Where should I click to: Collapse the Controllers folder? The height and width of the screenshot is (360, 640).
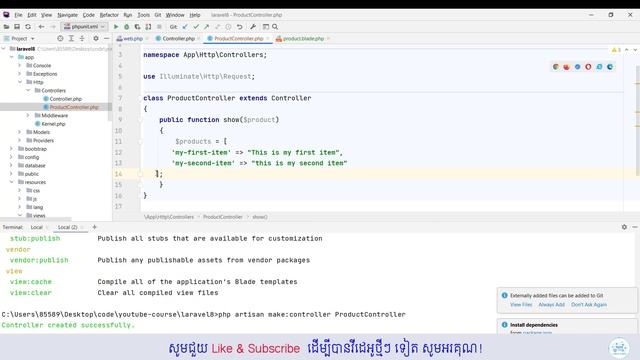coord(28,90)
